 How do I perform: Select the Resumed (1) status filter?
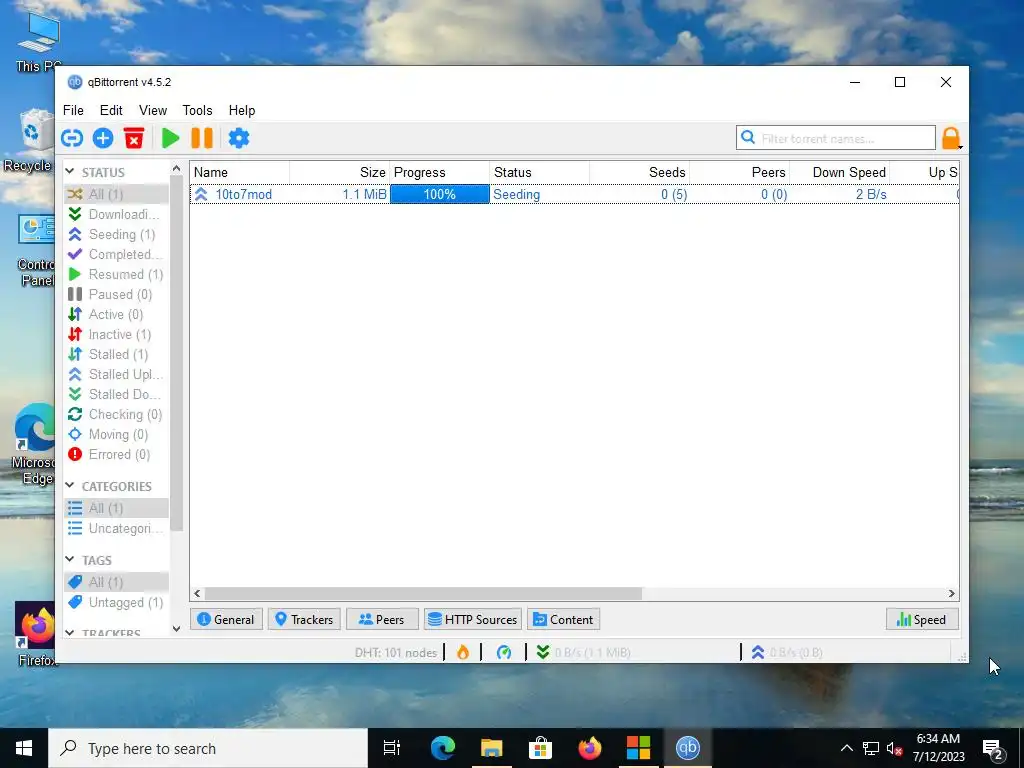[116, 274]
